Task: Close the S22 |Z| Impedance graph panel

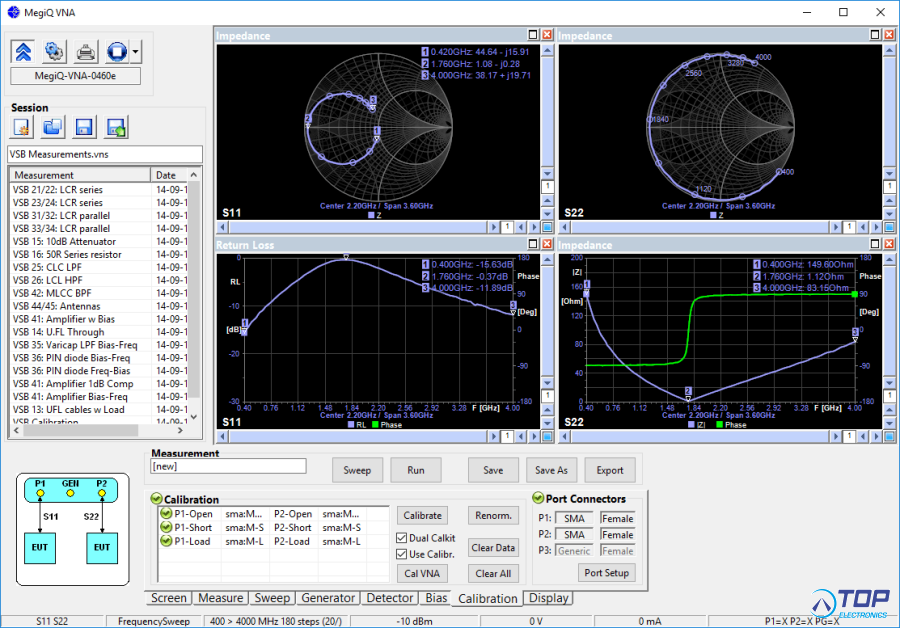Action: [x=889, y=244]
